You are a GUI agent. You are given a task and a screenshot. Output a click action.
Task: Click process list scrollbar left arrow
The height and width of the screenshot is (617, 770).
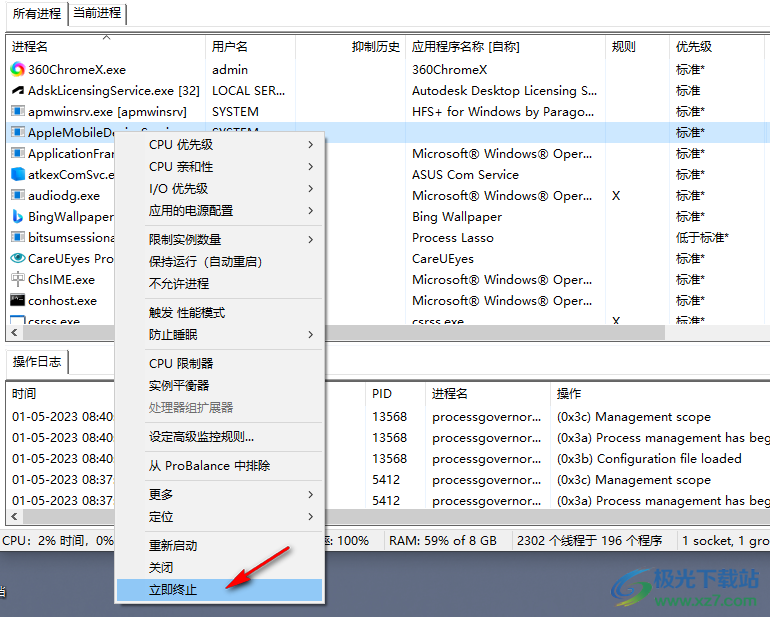pyautogui.click(x=14, y=333)
